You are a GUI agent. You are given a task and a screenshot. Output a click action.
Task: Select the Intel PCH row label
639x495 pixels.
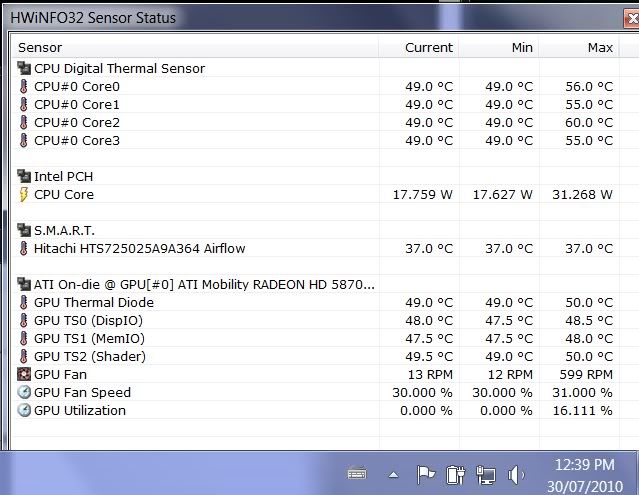pos(64,176)
